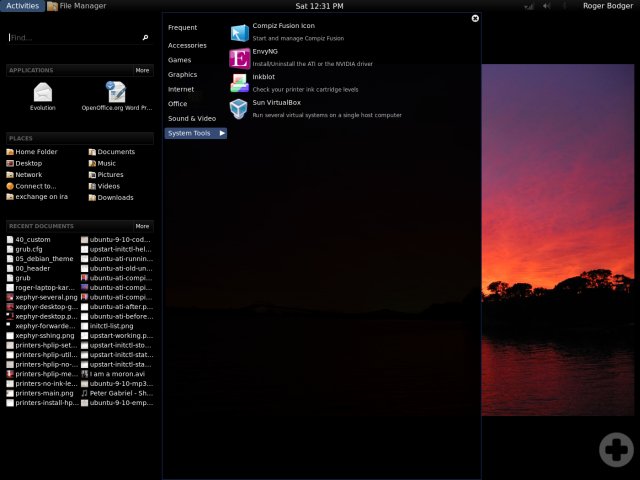Launch OpenOffice.org Word Processor

pos(116,96)
